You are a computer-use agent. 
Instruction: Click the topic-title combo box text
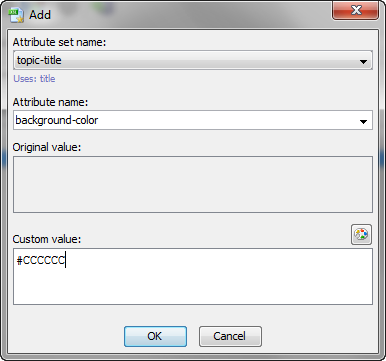pos(39,60)
